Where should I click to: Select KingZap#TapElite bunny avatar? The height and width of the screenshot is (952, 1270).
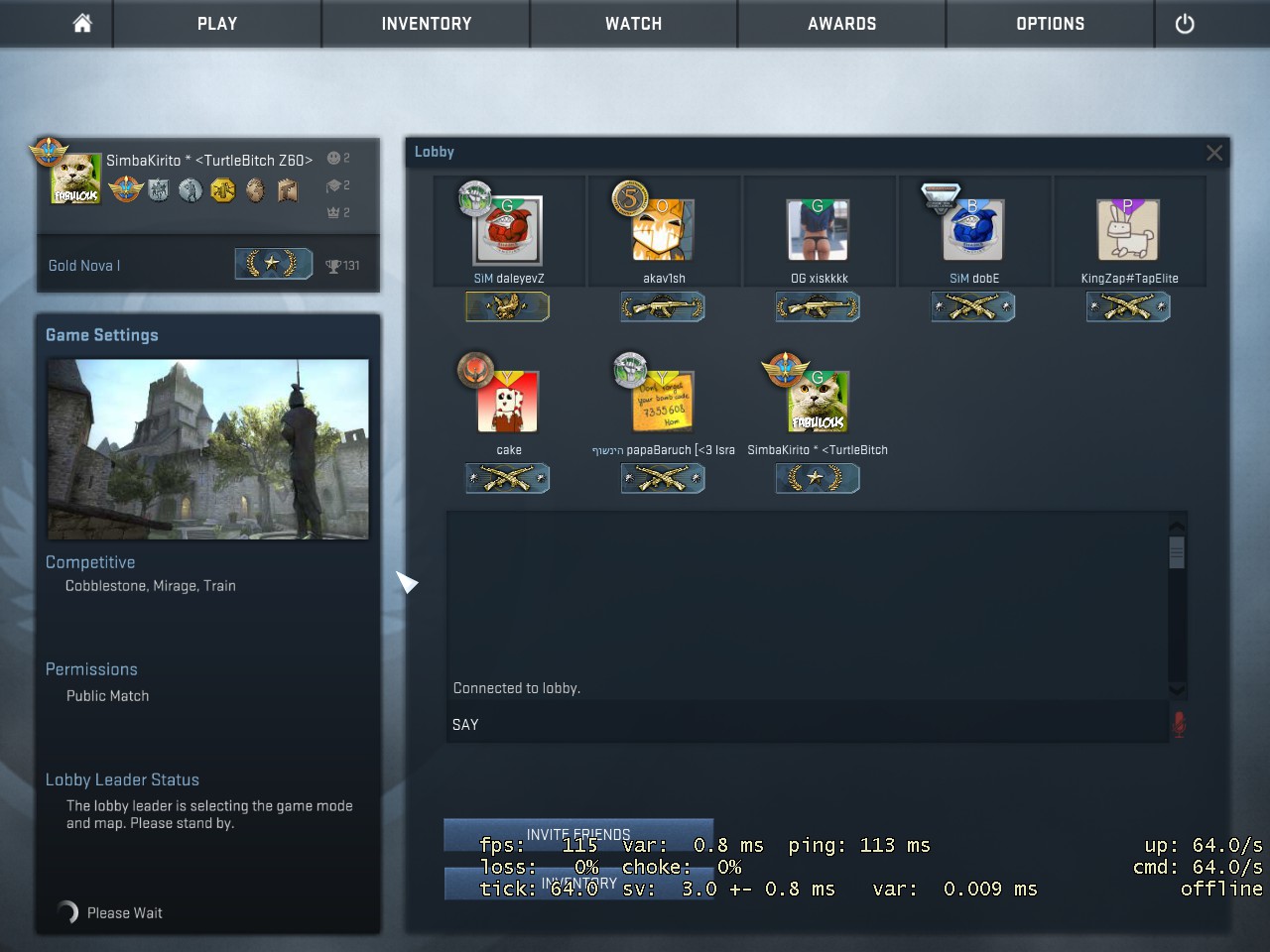click(x=1127, y=229)
